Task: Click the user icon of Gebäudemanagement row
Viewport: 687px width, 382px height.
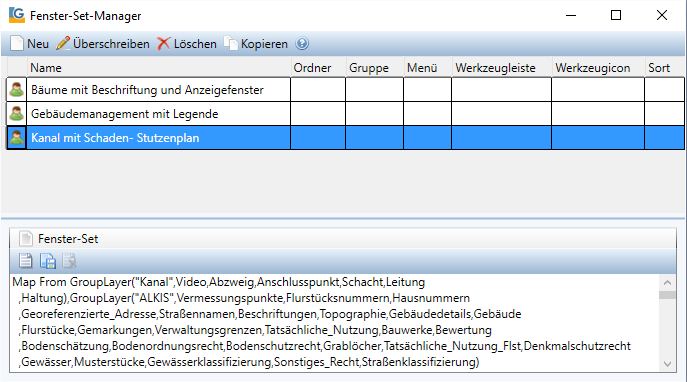Action: pyautogui.click(x=17, y=114)
